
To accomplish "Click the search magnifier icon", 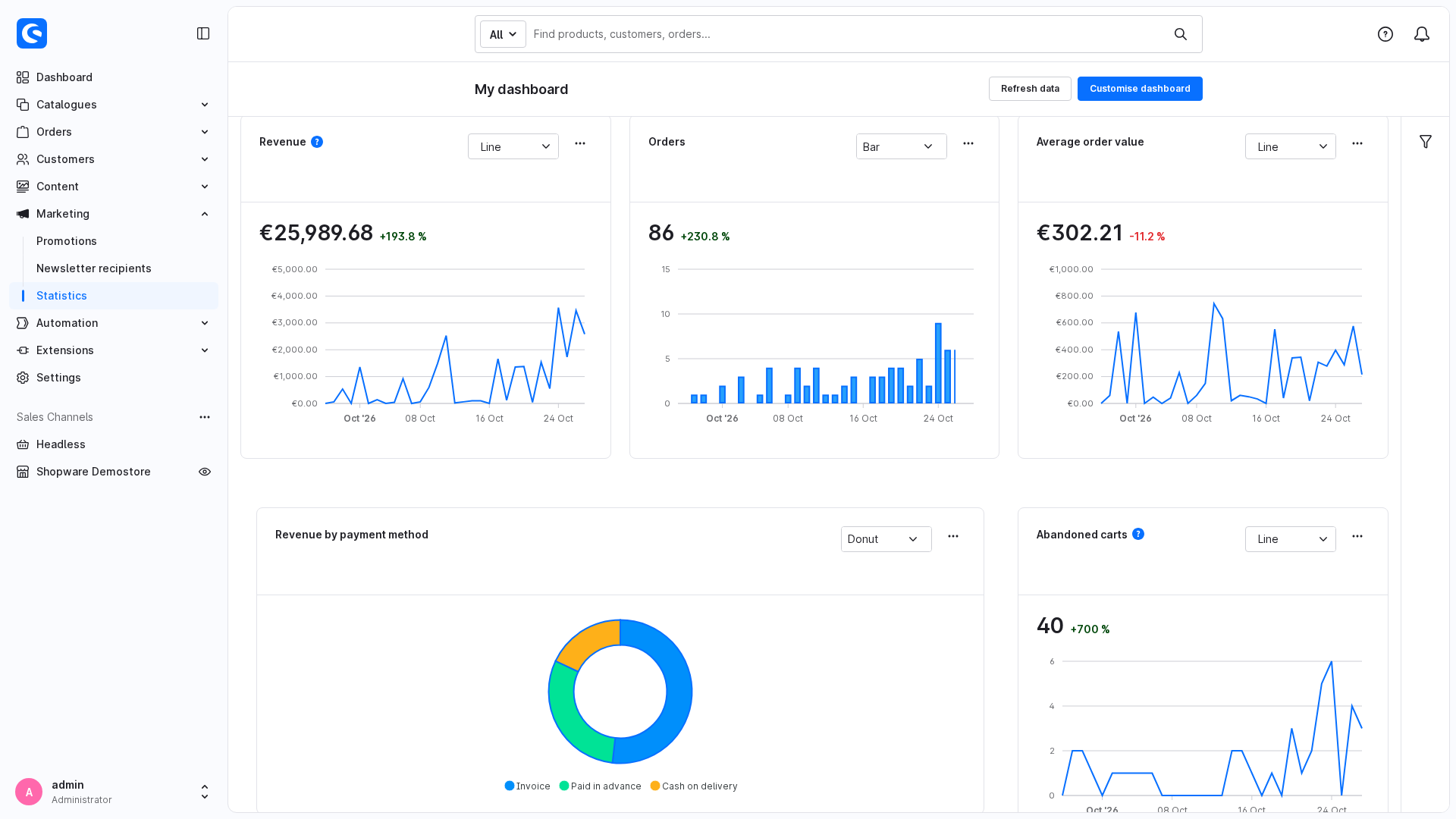I will (x=1181, y=34).
